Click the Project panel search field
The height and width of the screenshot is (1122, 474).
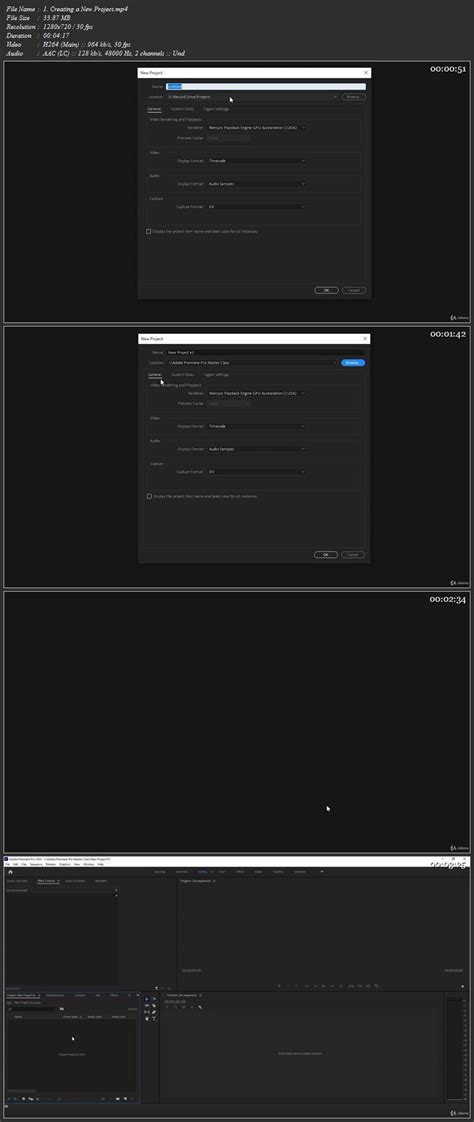click(x=32, y=1009)
